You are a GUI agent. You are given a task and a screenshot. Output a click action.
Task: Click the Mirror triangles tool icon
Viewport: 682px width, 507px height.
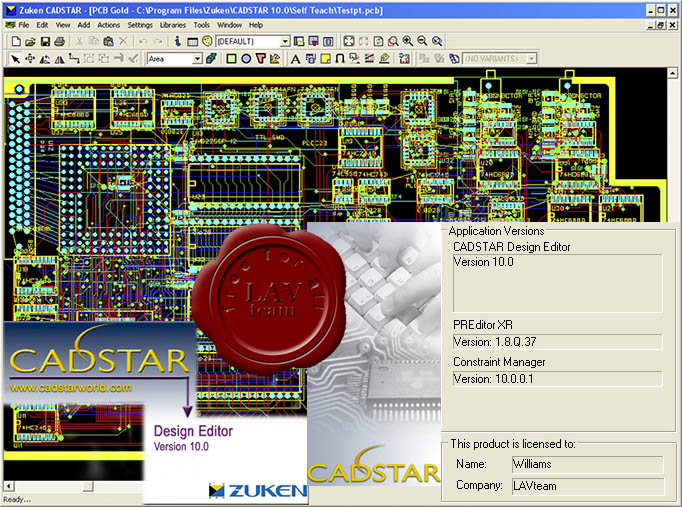point(59,58)
